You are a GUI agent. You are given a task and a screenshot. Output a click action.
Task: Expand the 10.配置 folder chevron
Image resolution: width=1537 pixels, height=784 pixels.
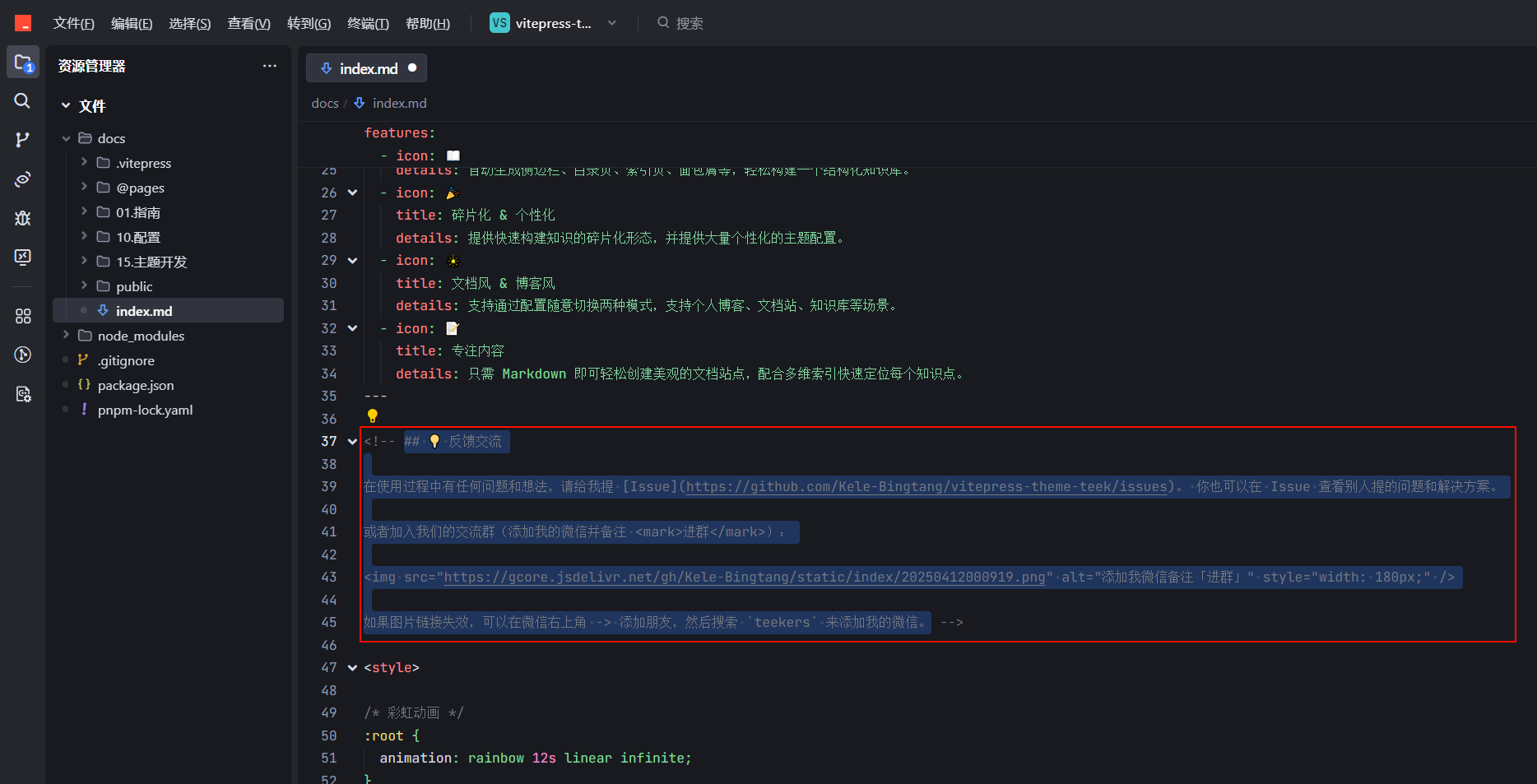pyautogui.click(x=84, y=236)
